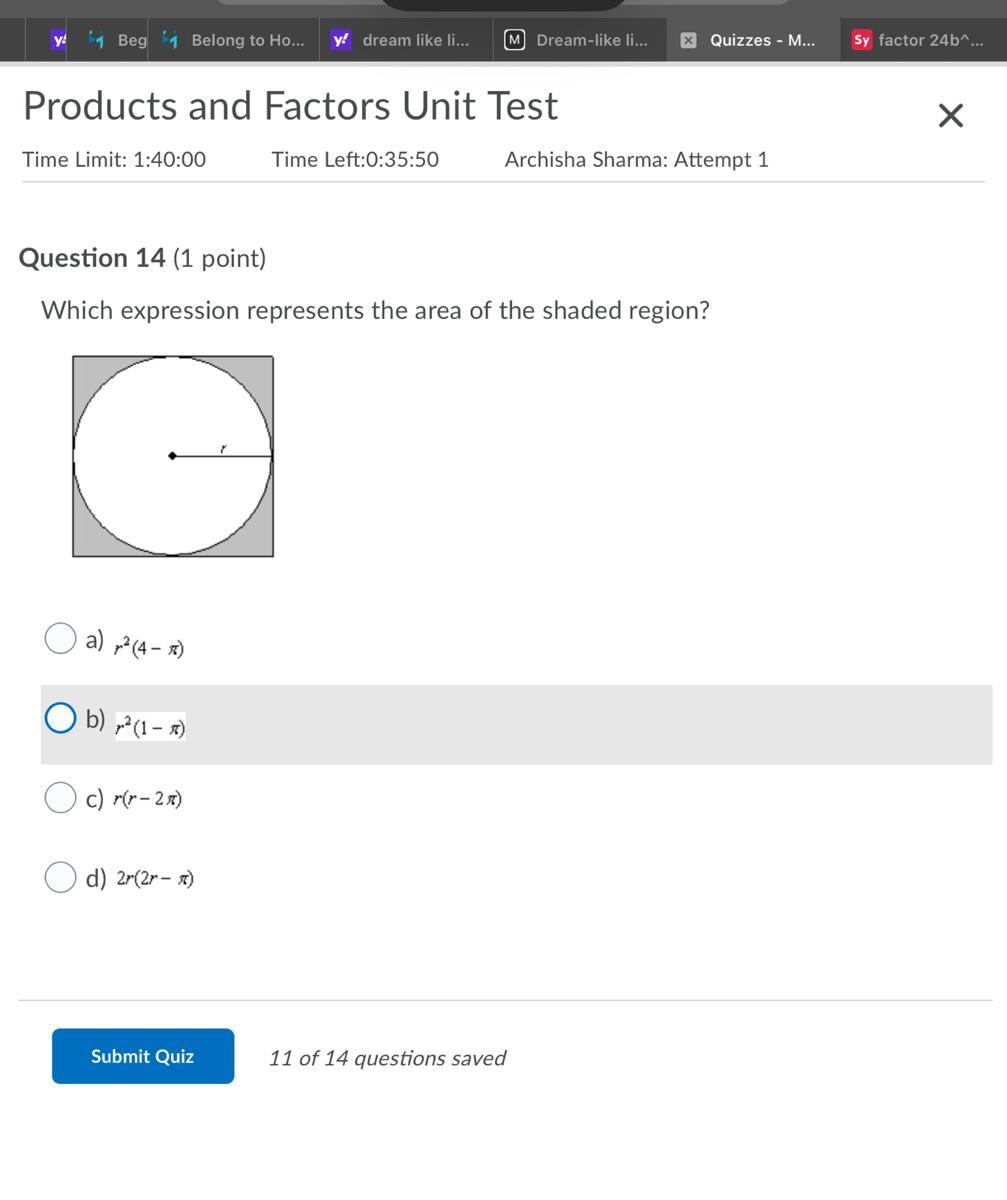Open the Dream-like li... Medium tab
1007x1200 pixels.
click(591, 40)
